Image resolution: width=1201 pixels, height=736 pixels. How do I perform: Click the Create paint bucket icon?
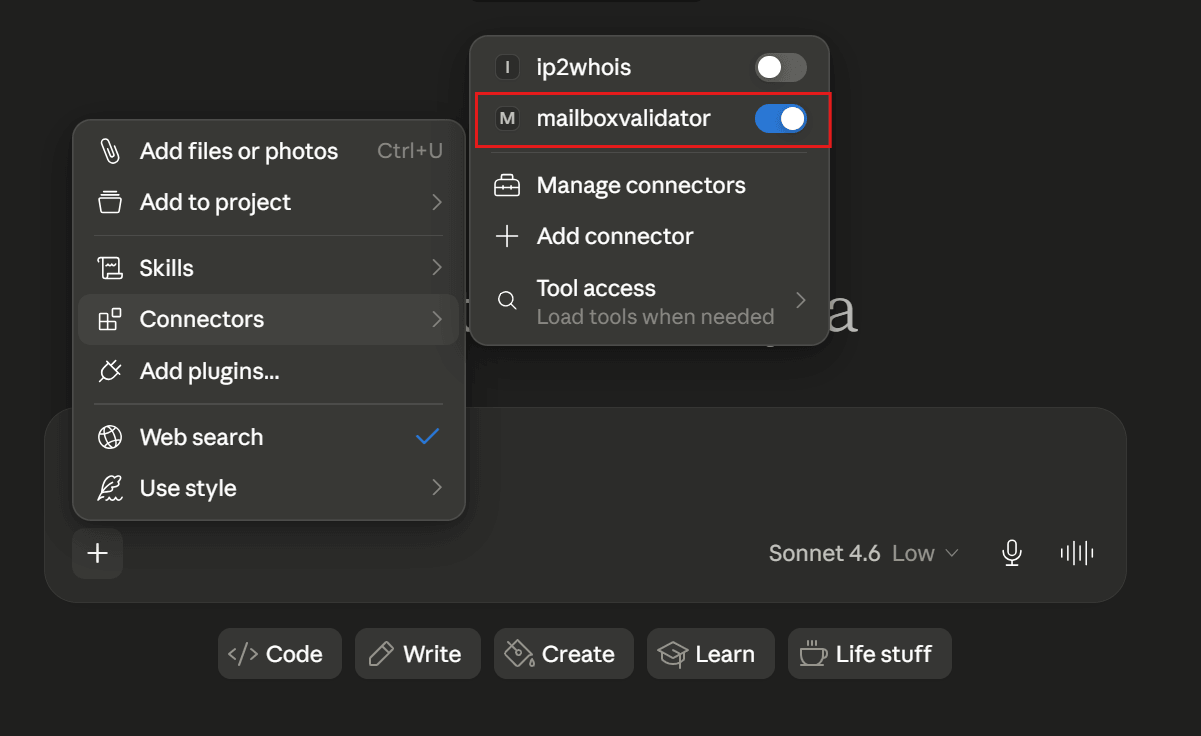point(519,654)
